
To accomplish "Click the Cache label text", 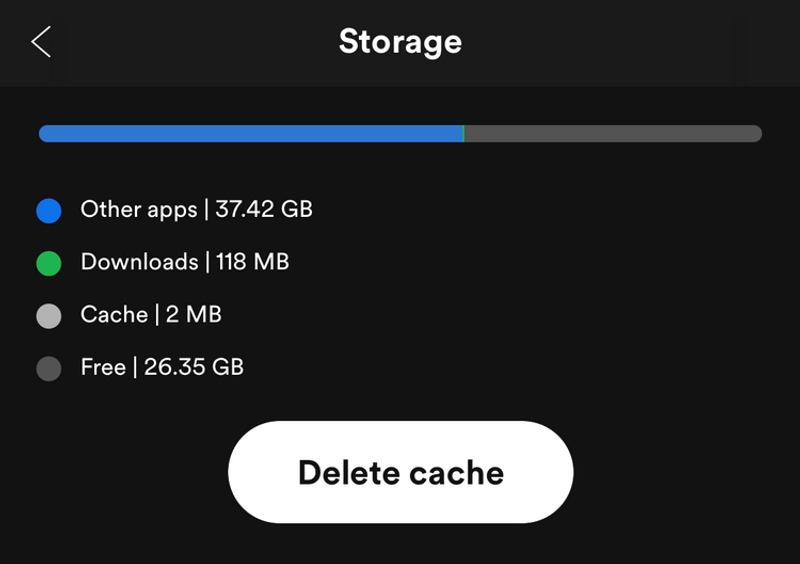I will tap(114, 315).
